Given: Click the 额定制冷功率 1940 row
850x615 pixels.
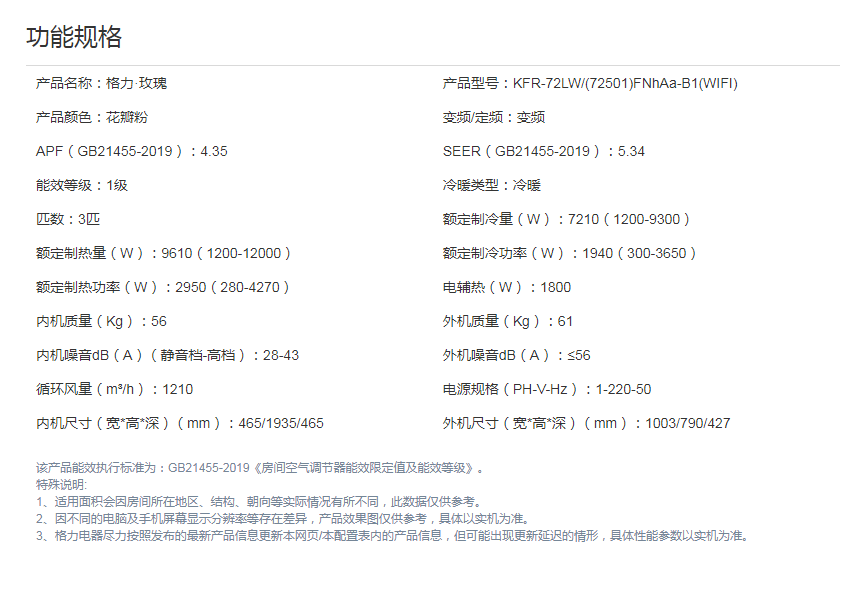Looking at the screenshot, I should (x=570, y=254).
